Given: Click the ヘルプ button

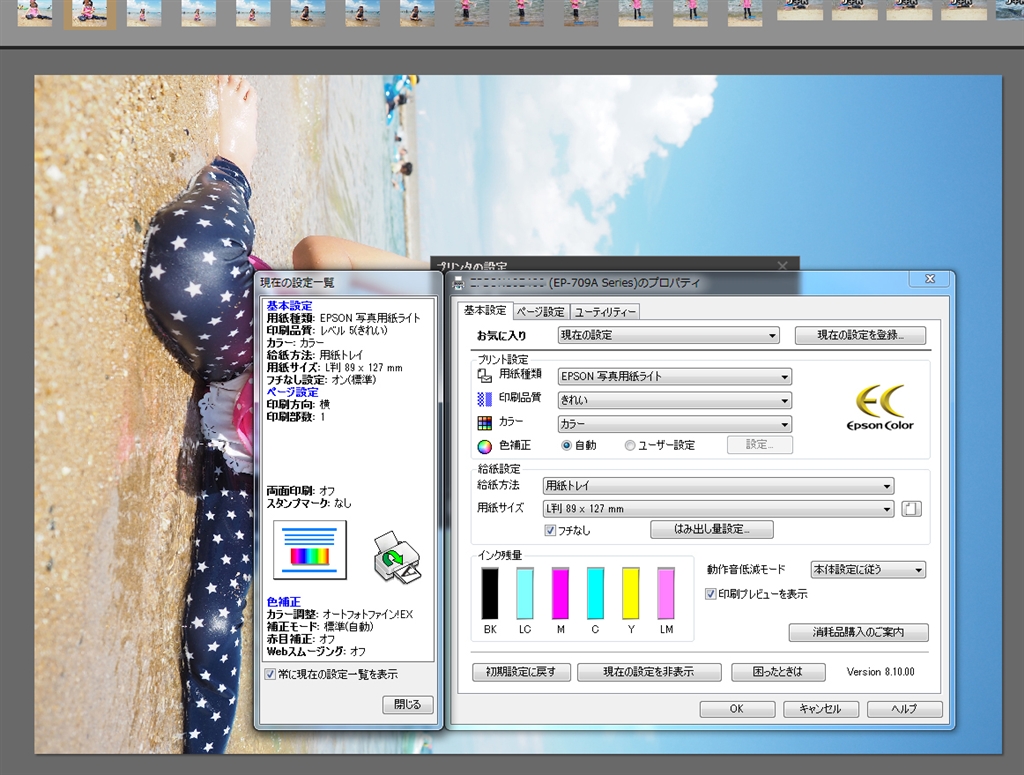Looking at the screenshot, I should click(904, 709).
